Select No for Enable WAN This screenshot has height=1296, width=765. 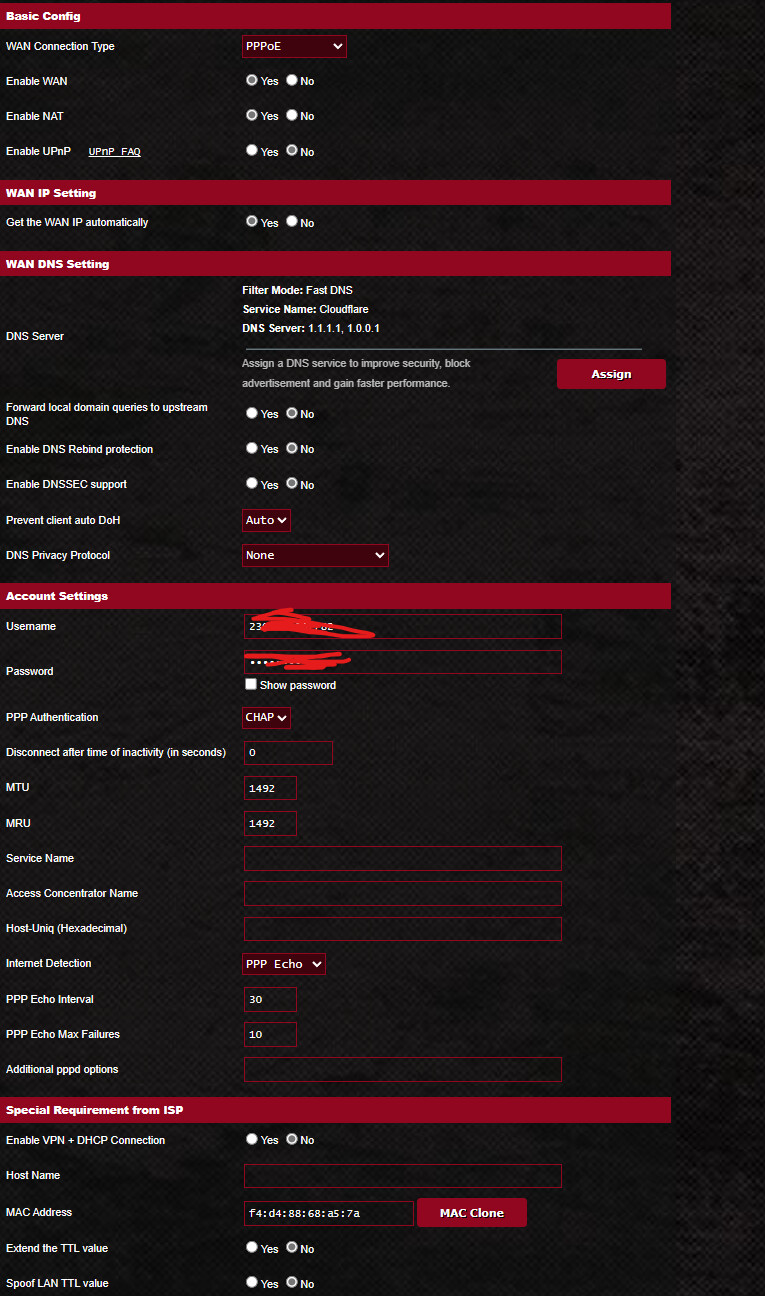[292, 80]
